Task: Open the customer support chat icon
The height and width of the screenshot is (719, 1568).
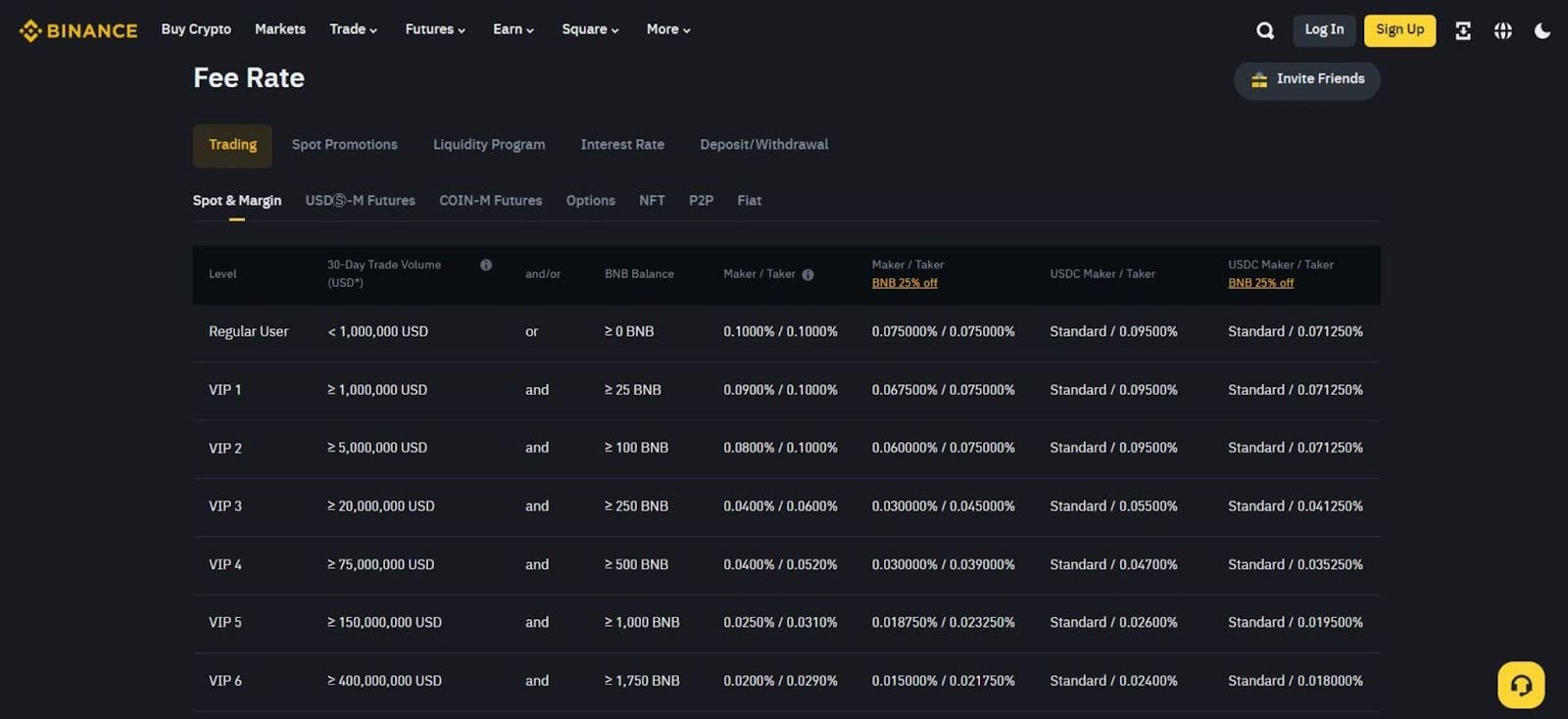Action: click(x=1521, y=684)
